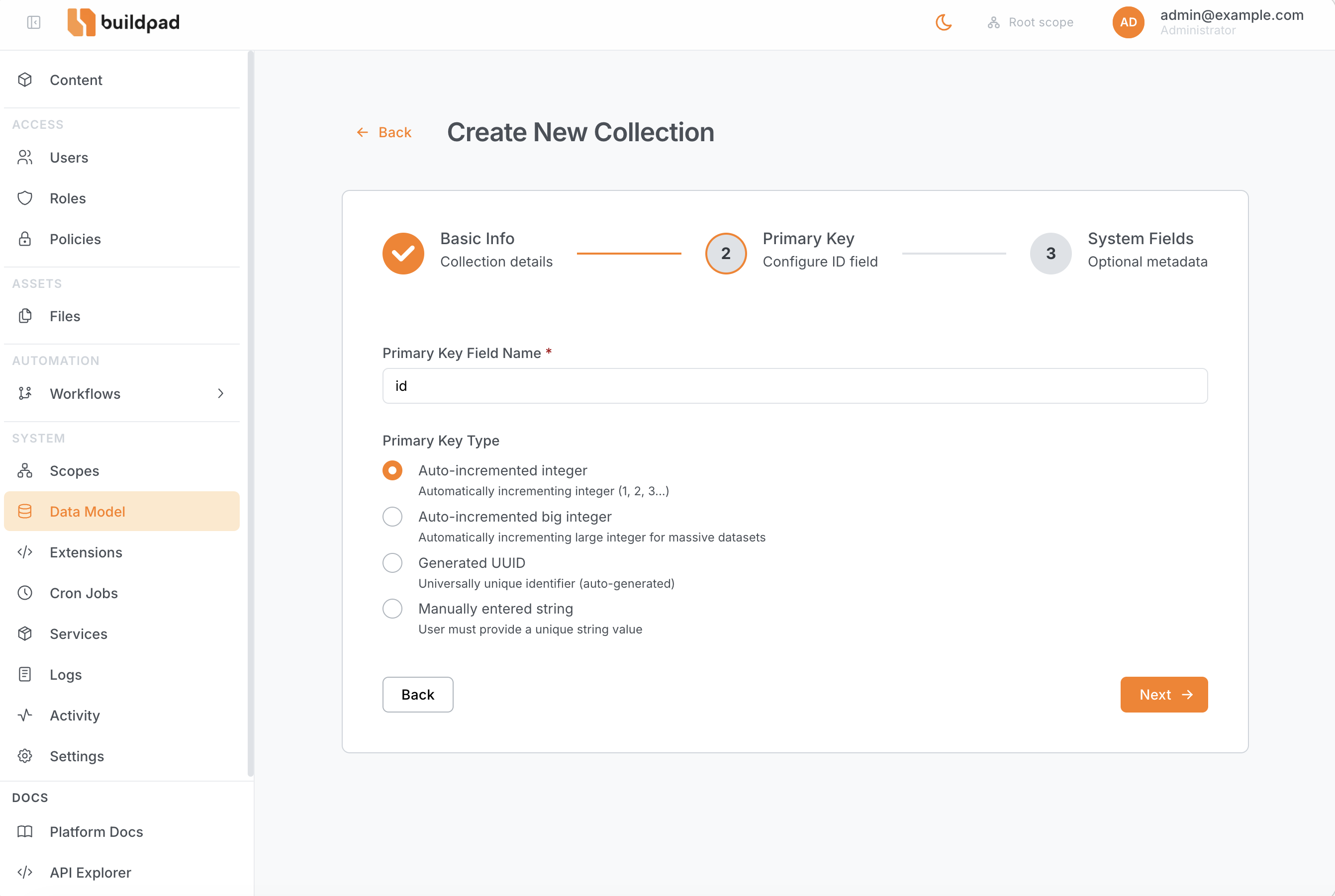
Task: Click the Scopes hierarchy icon
Action: pos(24,470)
